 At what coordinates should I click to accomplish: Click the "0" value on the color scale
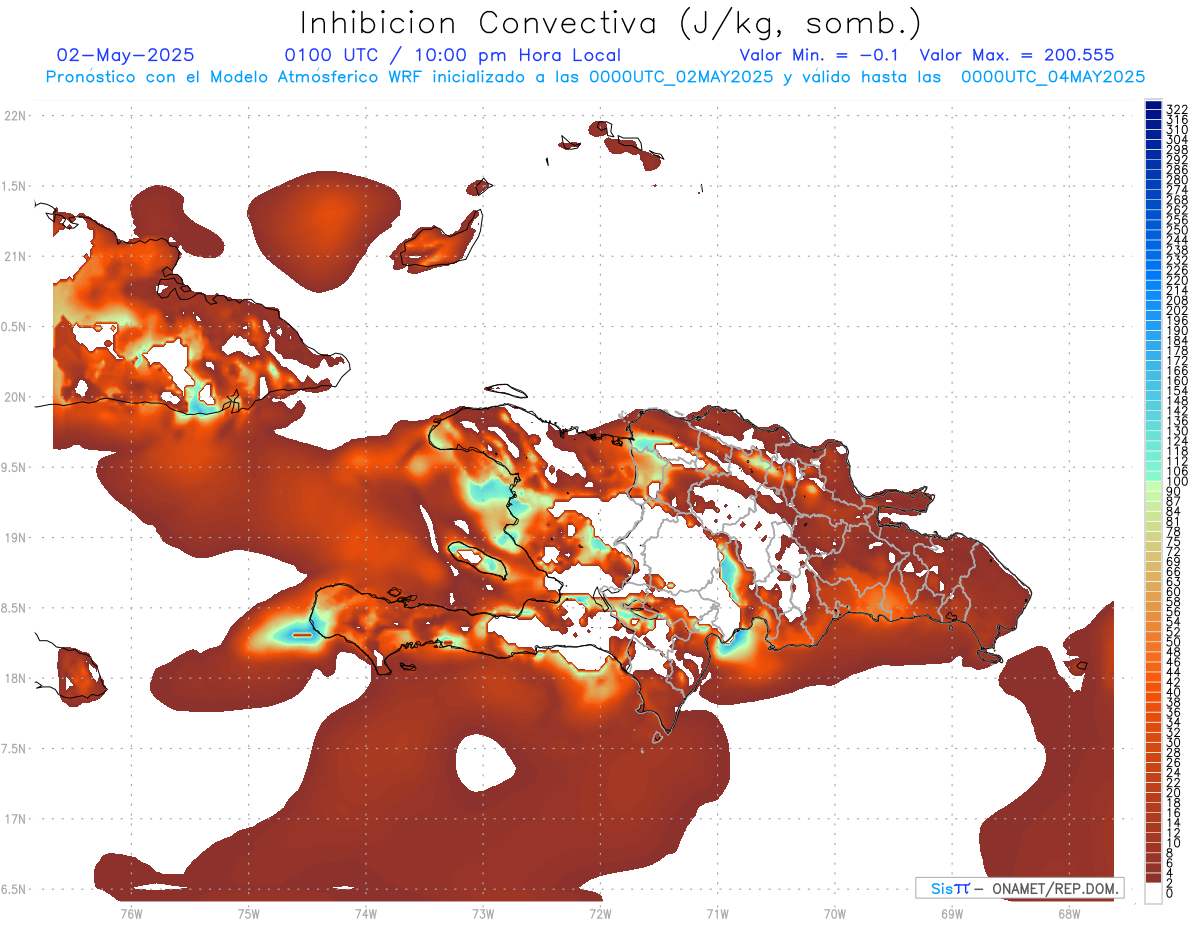click(x=1170, y=893)
